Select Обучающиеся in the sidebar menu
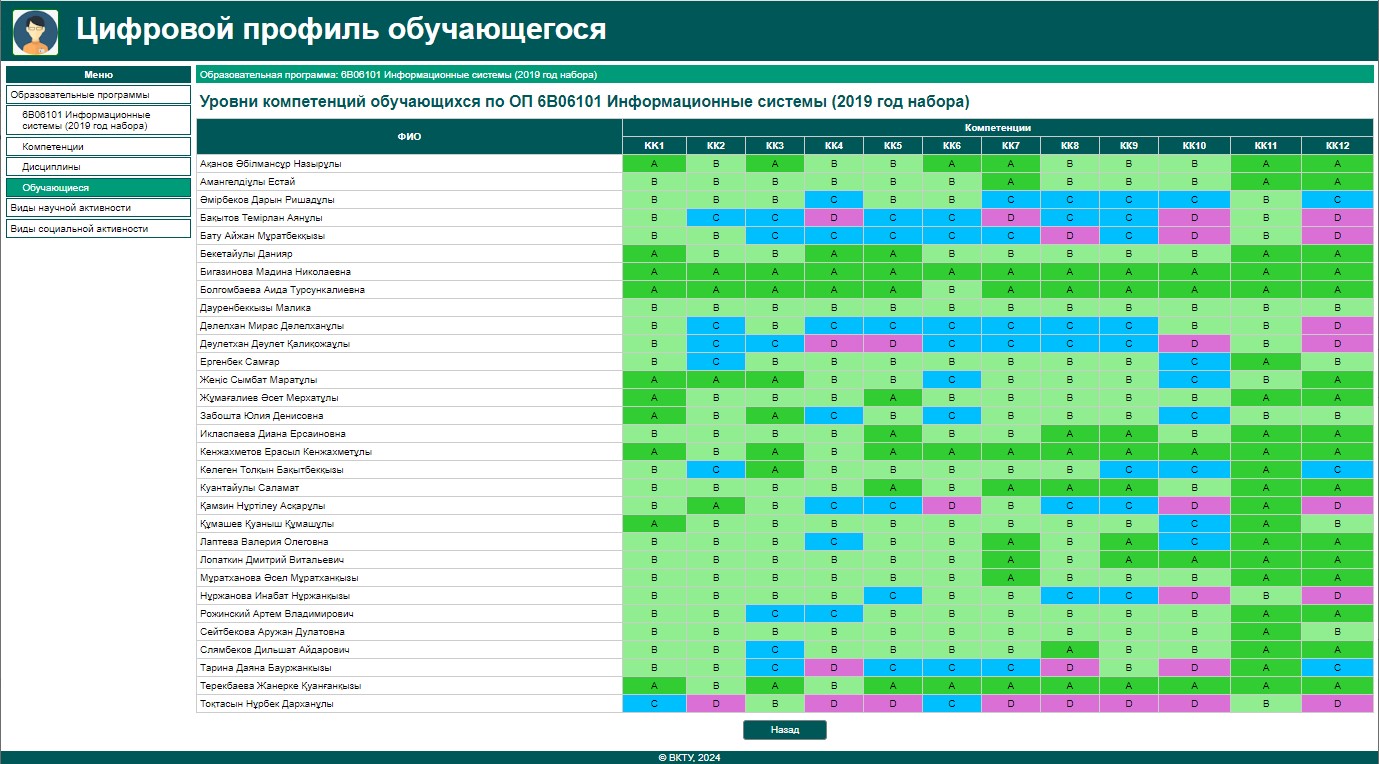Image resolution: width=1379 pixels, height=764 pixels. (98, 188)
